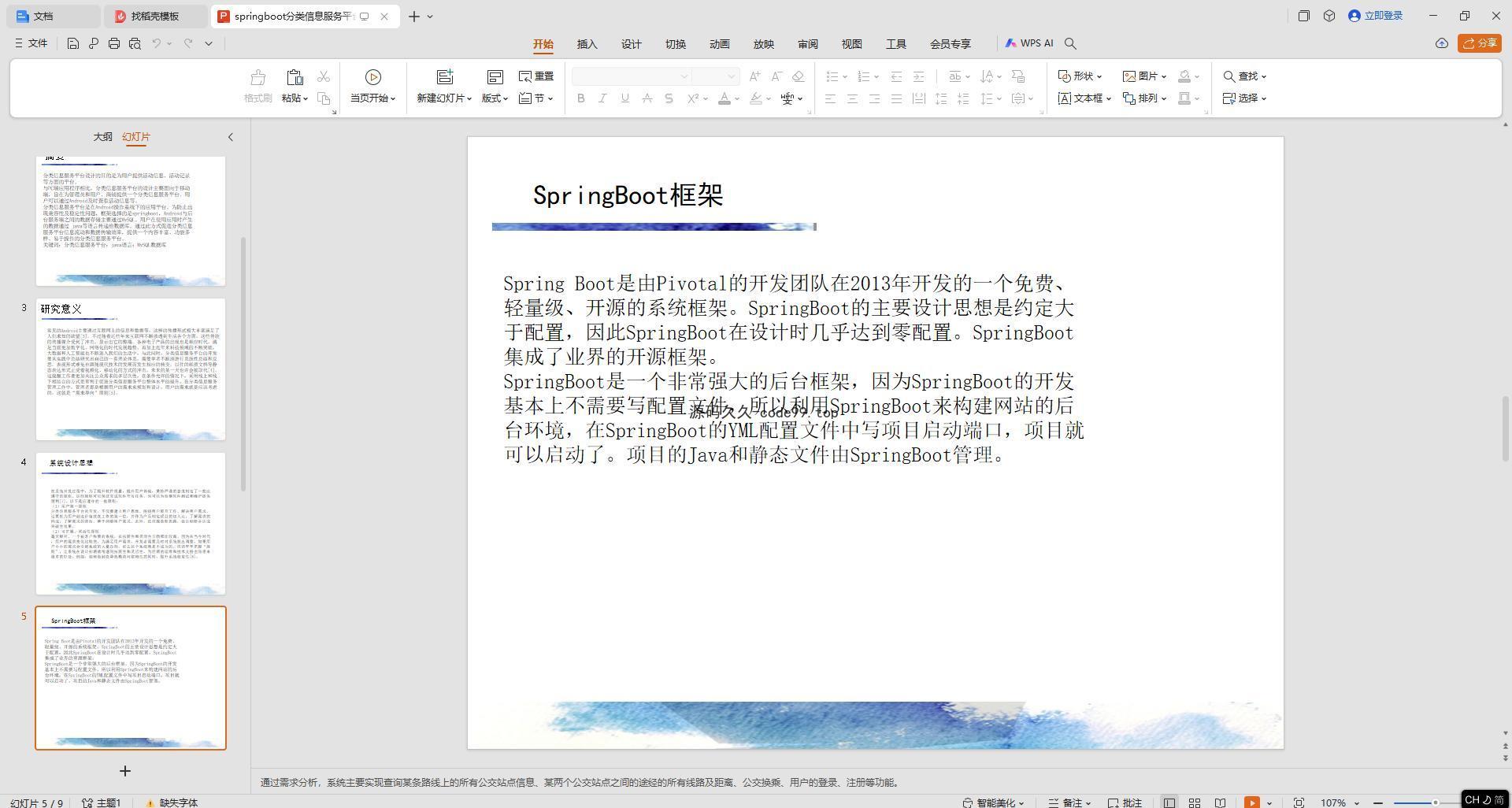Switch to the Animation (动画) tab
1512x808 pixels.
(x=720, y=44)
